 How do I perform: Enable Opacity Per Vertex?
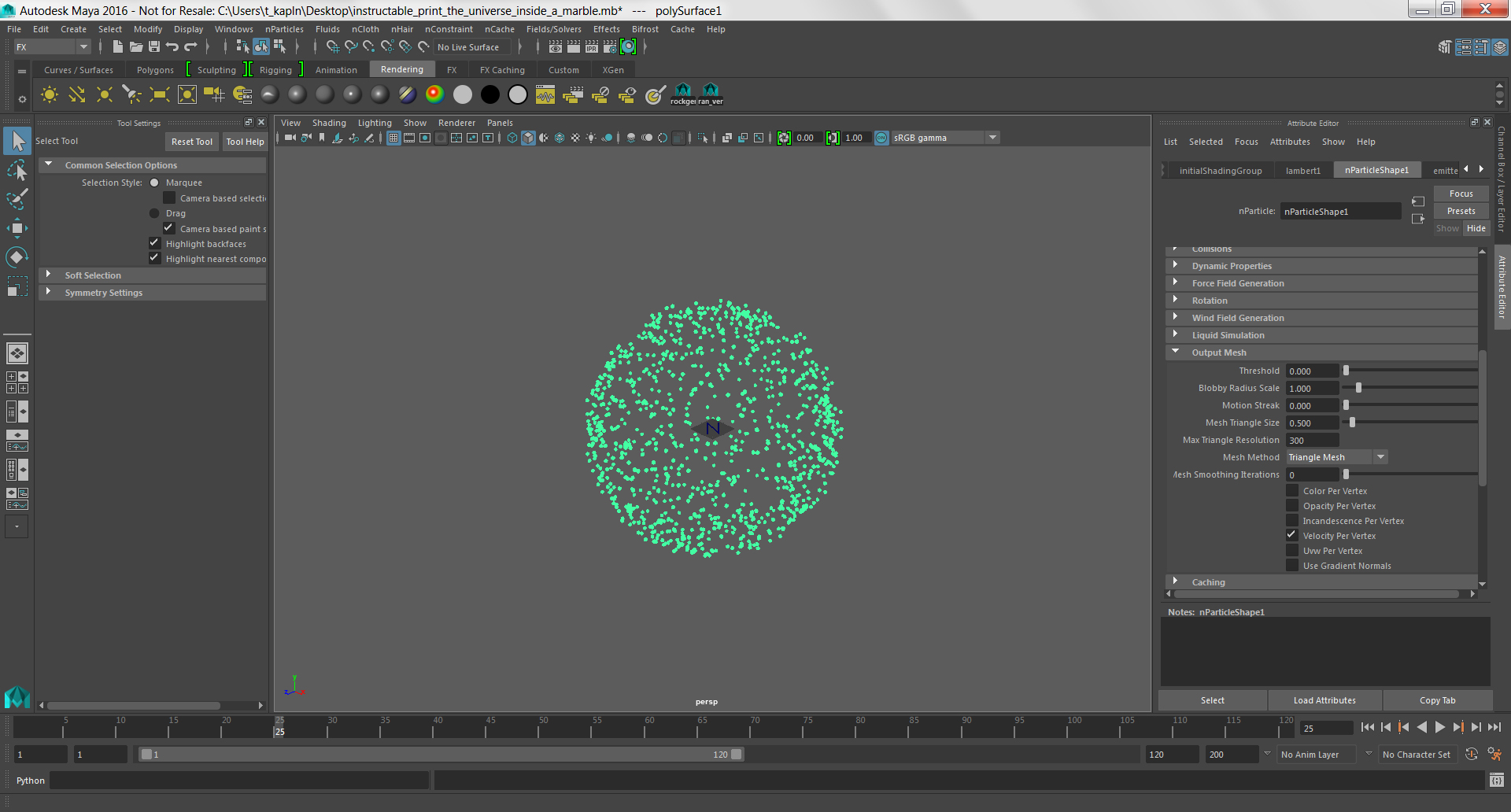pyautogui.click(x=1292, y=506)
